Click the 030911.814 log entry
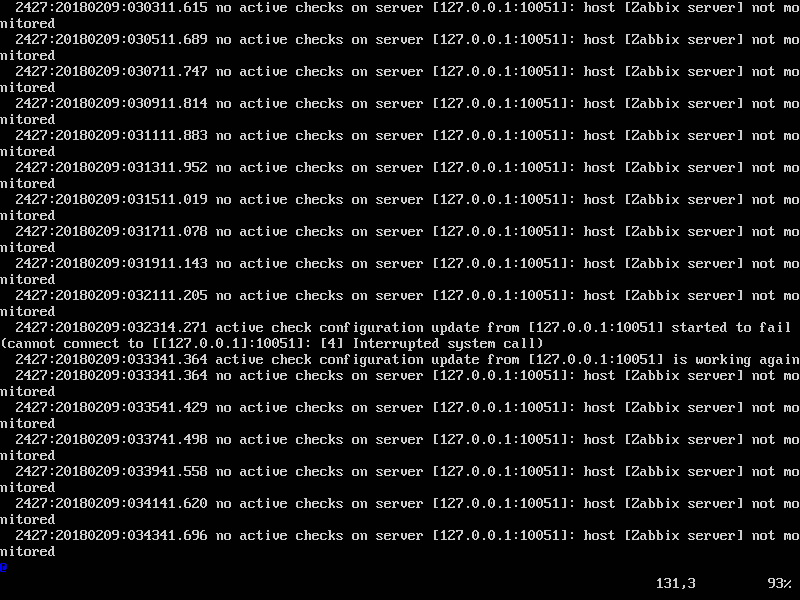 [400, 112]
